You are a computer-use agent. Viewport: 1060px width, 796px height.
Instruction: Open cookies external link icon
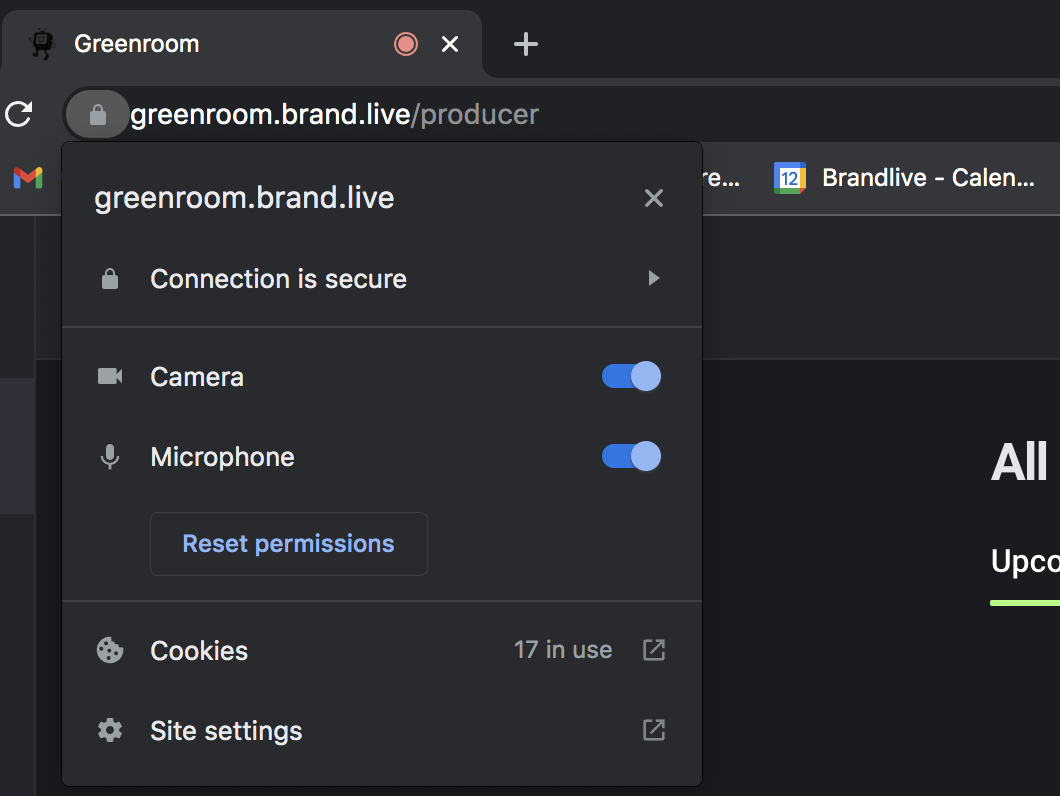[x=654, y=650]
